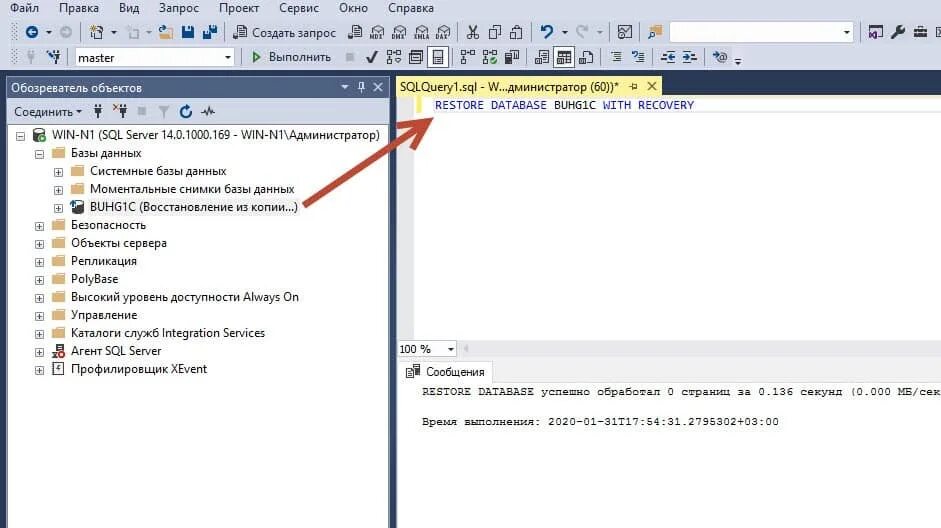The image size is (941, 528).
Task: Create a DAX query from the toolbar
Action: pos(443,32)
